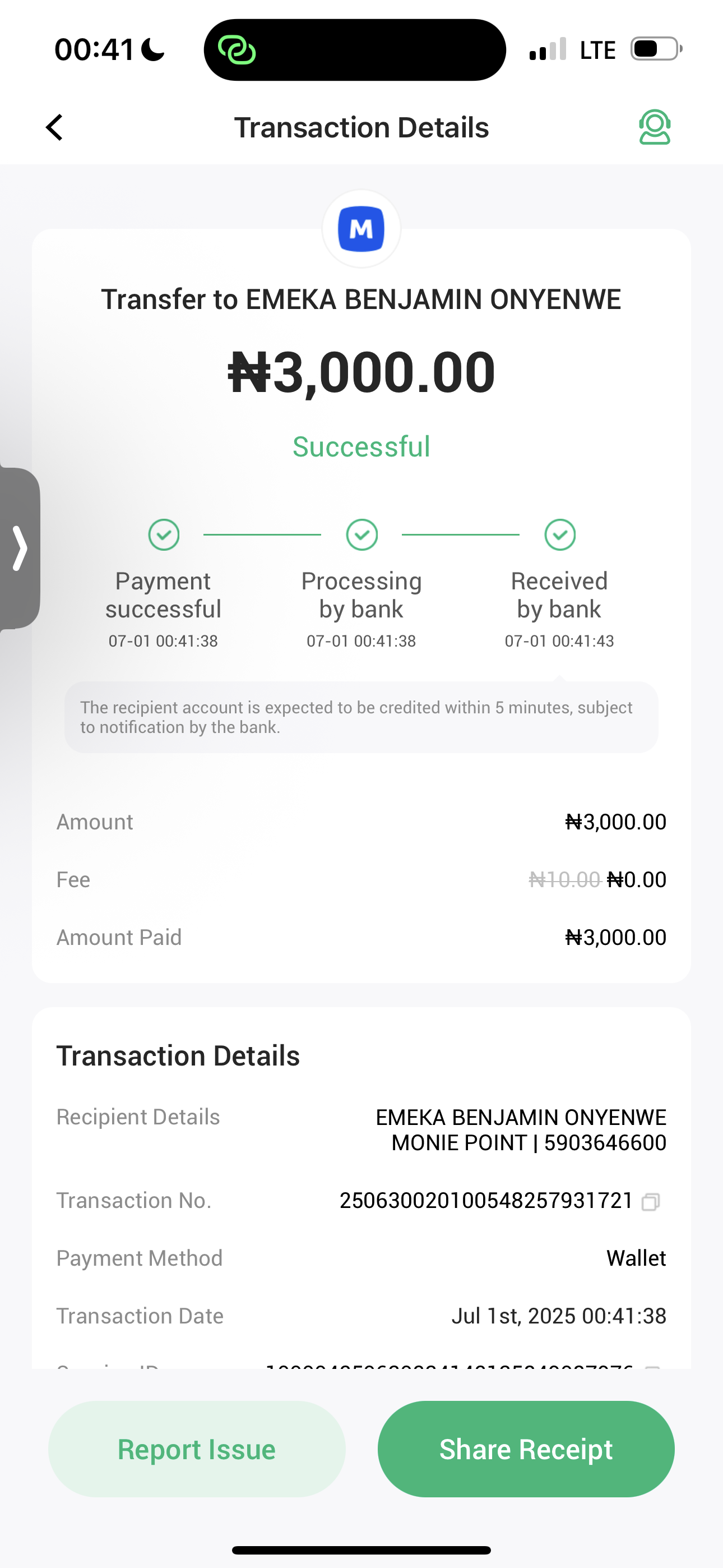Tap recipient details EMEKA BENJAMIN ONYENWE
Viewport: 723px width, 1568px height.
click(x=520, y=1118)
